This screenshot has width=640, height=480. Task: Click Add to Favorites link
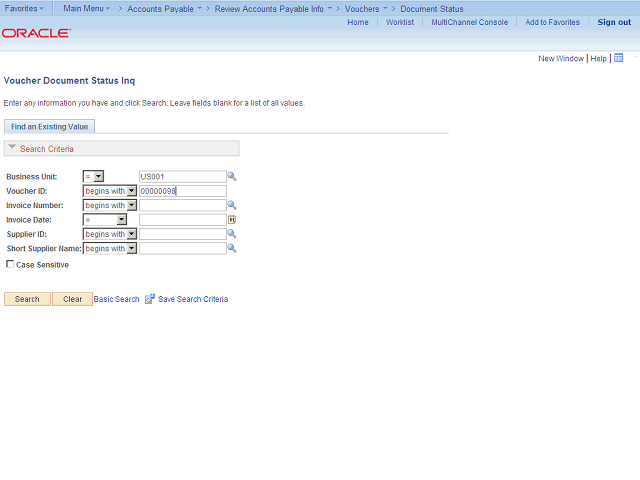pyautogui.click(x=553, y=22)
